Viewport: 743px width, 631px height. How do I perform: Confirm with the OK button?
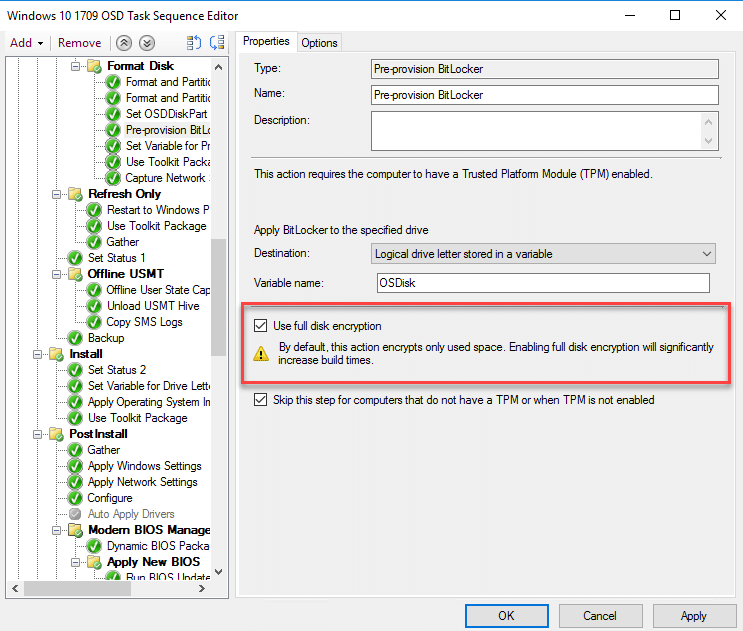[507, 615]
